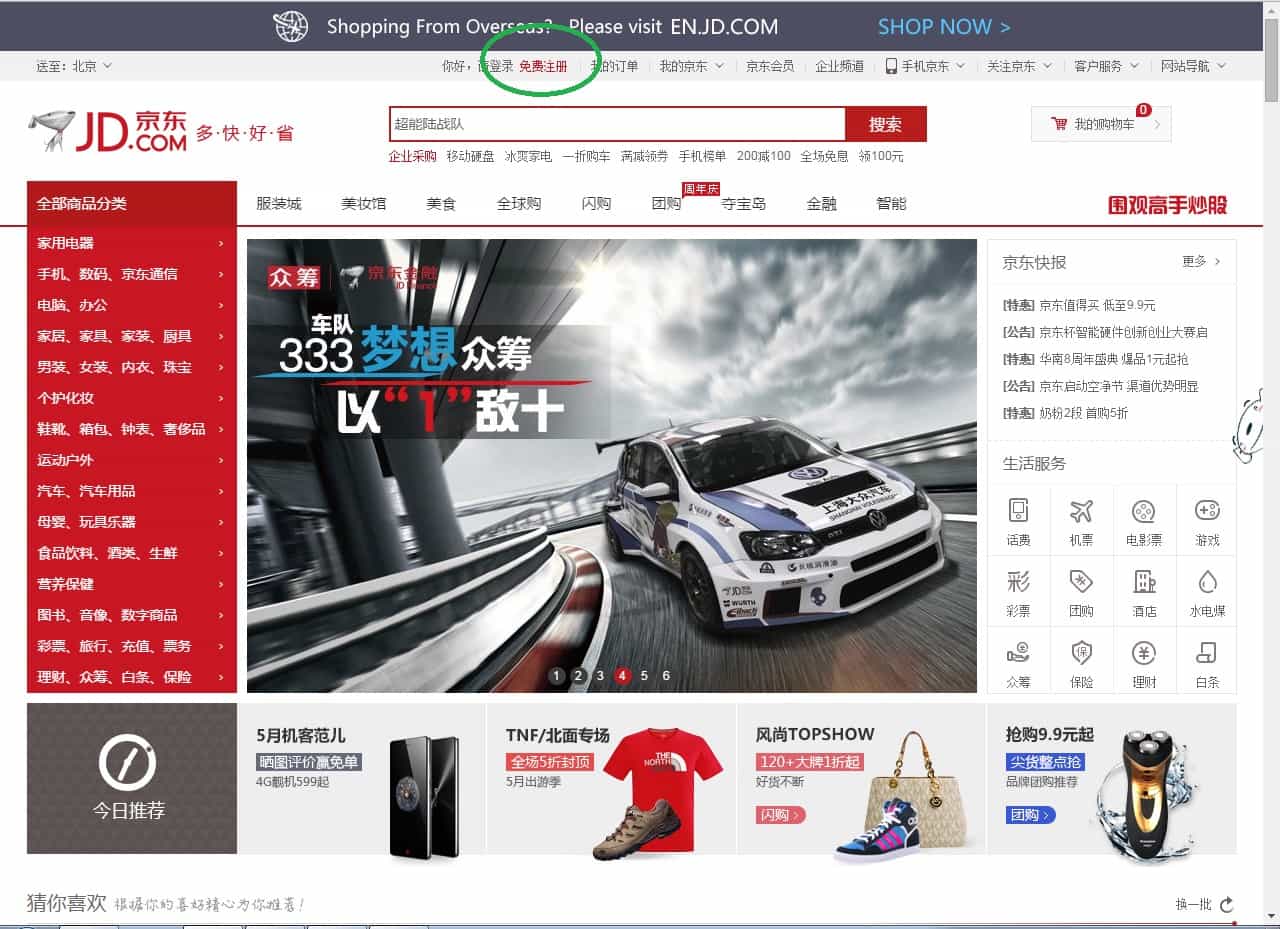
Task: Expand the 网站导航 site navigation dropdown
Action: coord(1192,66)
